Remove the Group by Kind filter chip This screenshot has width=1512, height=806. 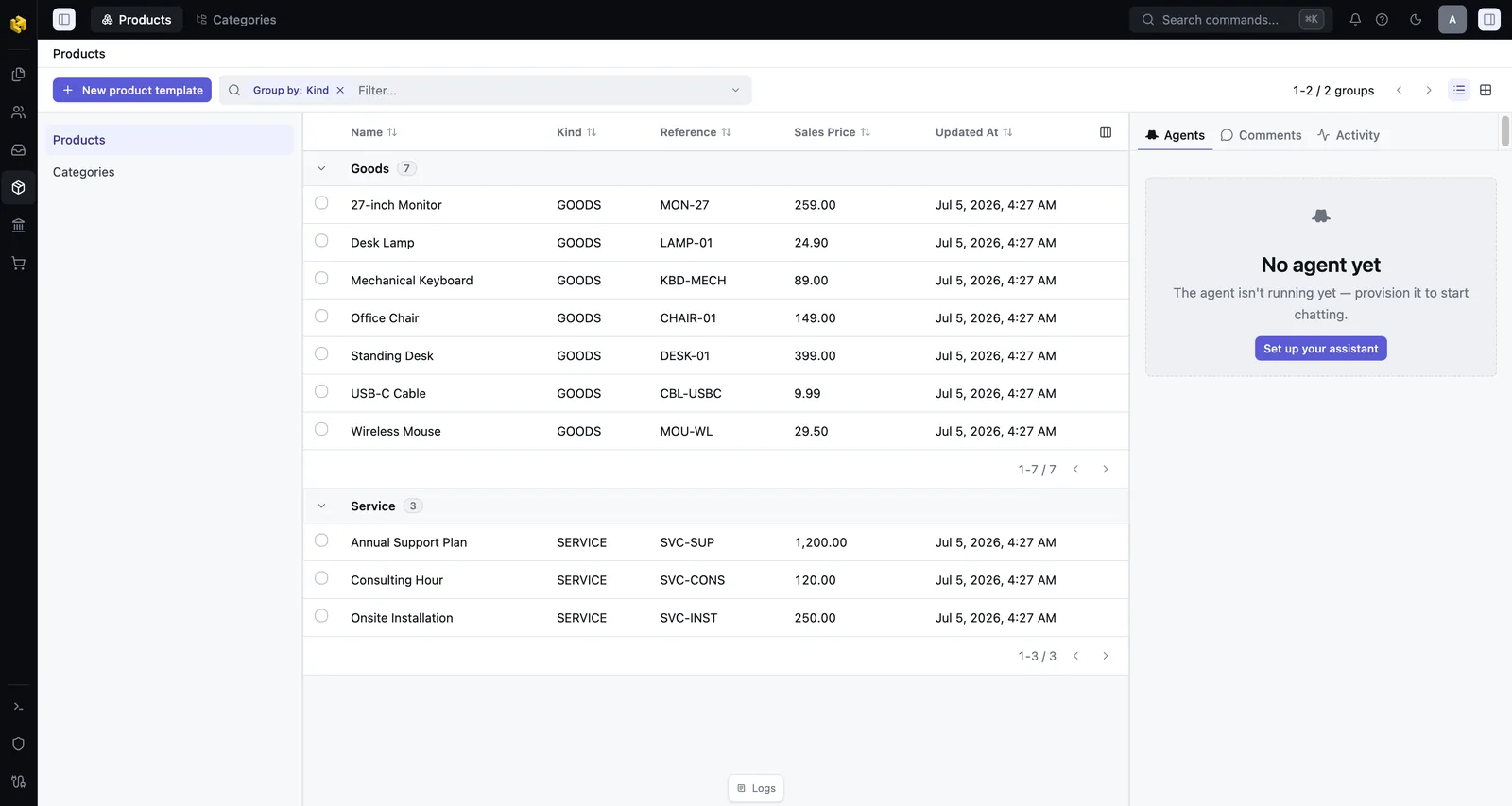(340, 91)
